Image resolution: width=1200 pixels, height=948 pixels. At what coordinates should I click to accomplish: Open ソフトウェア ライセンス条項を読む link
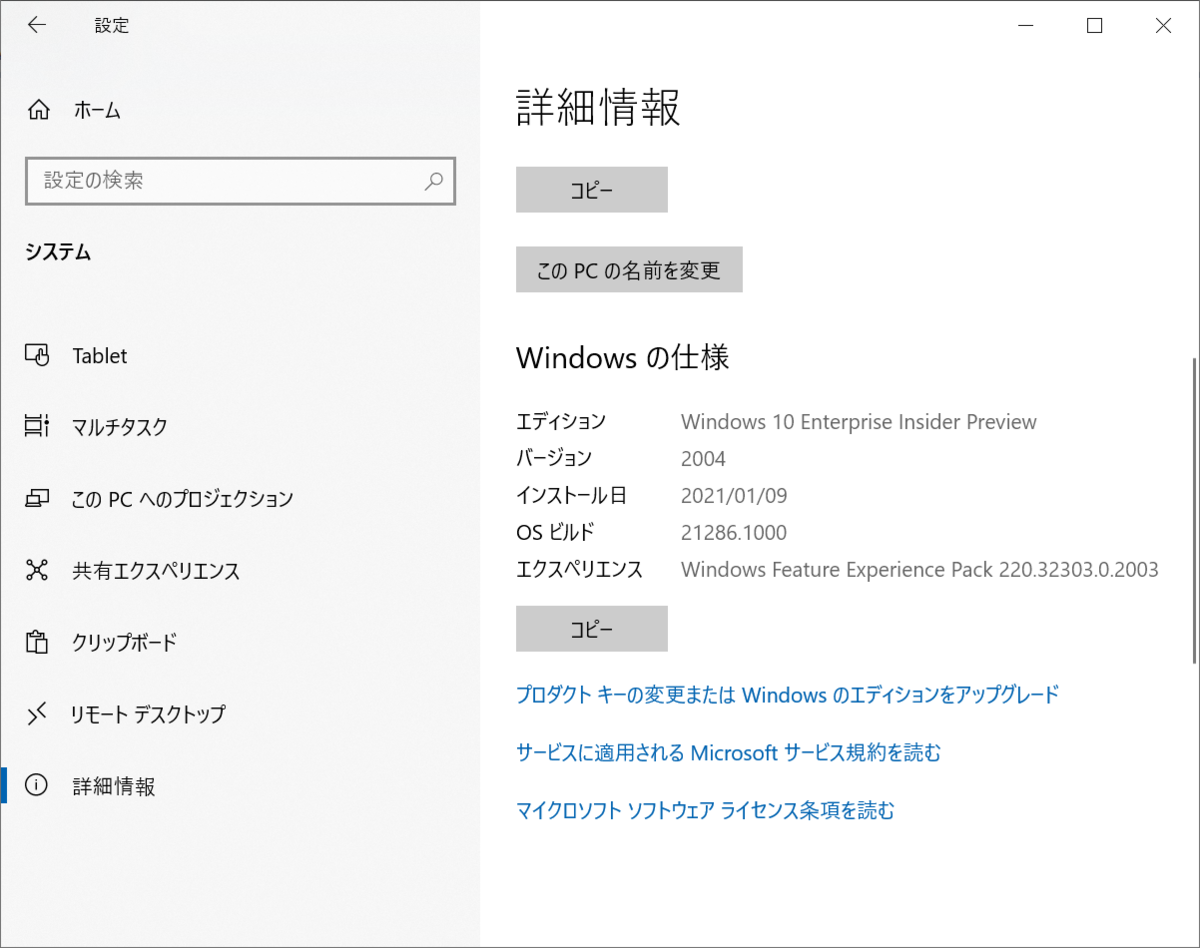coord(705,810)
